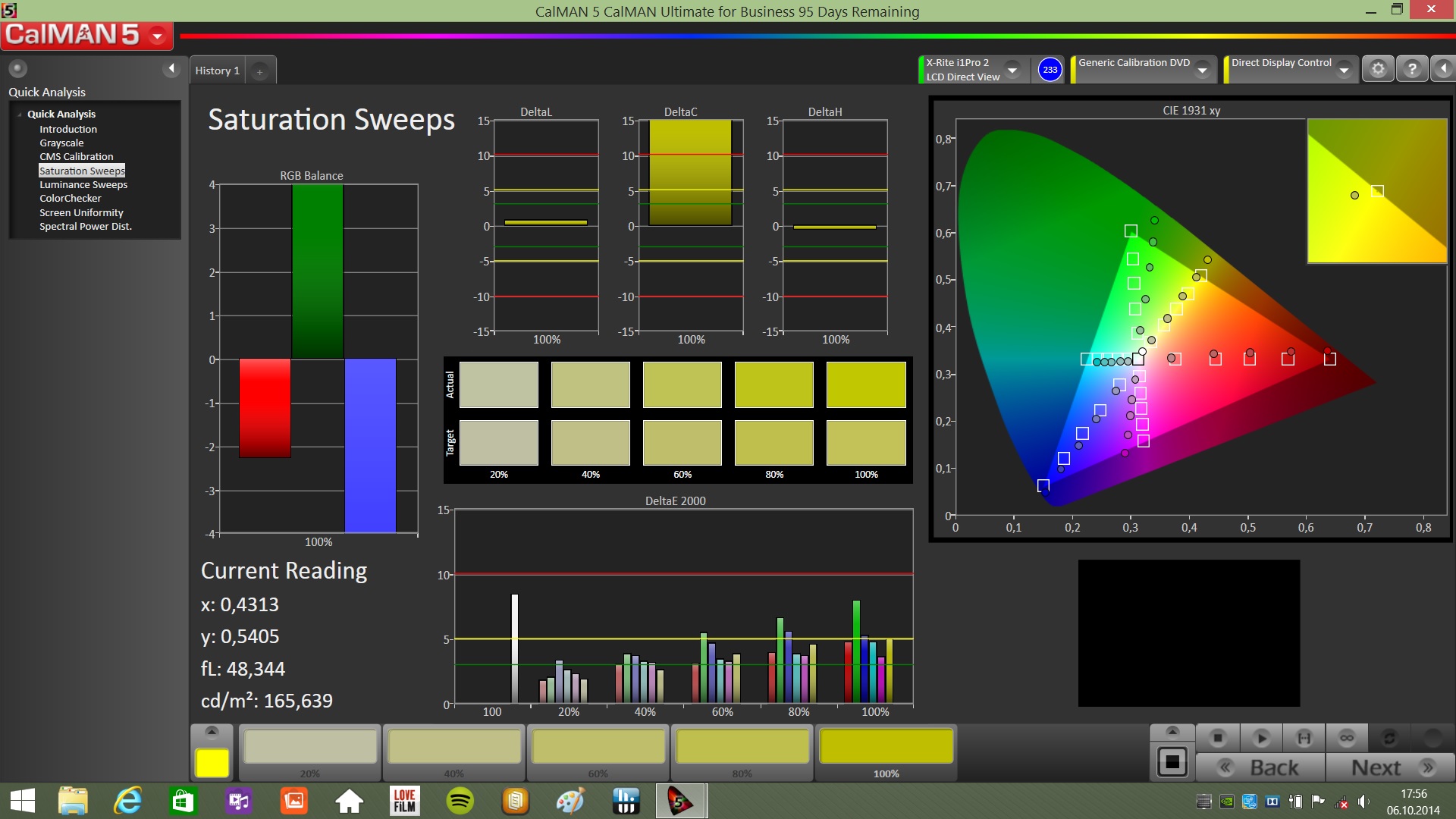Open the help question mark icon
Image resolution: width=1456 pixels, height=819 pixels.
click(1411, 69)
